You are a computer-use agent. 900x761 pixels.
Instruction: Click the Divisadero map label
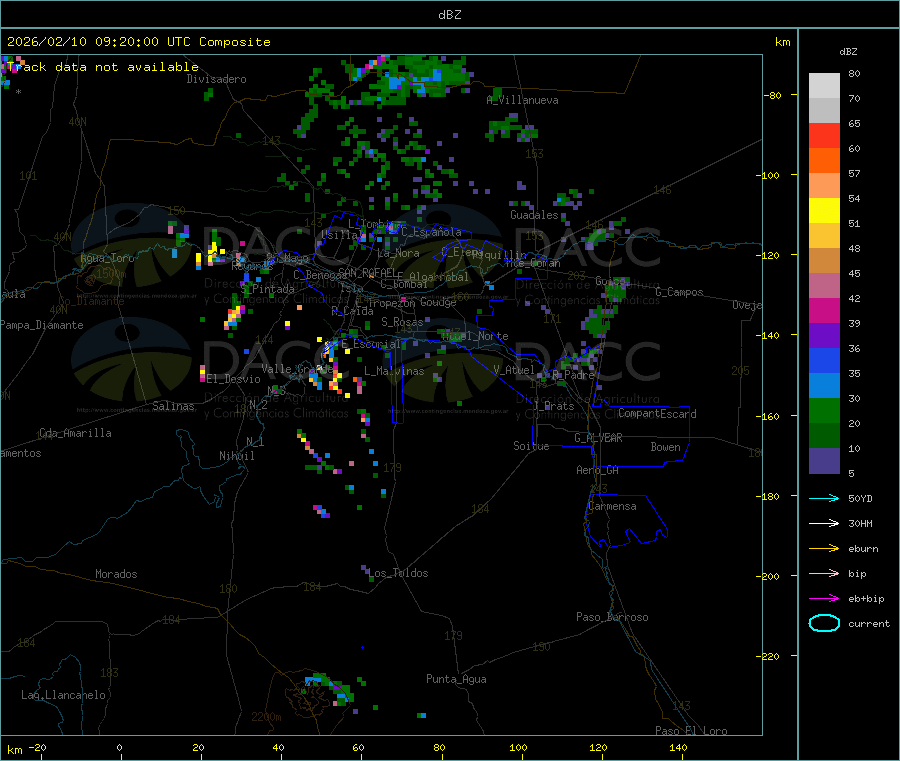coord(216,79)
